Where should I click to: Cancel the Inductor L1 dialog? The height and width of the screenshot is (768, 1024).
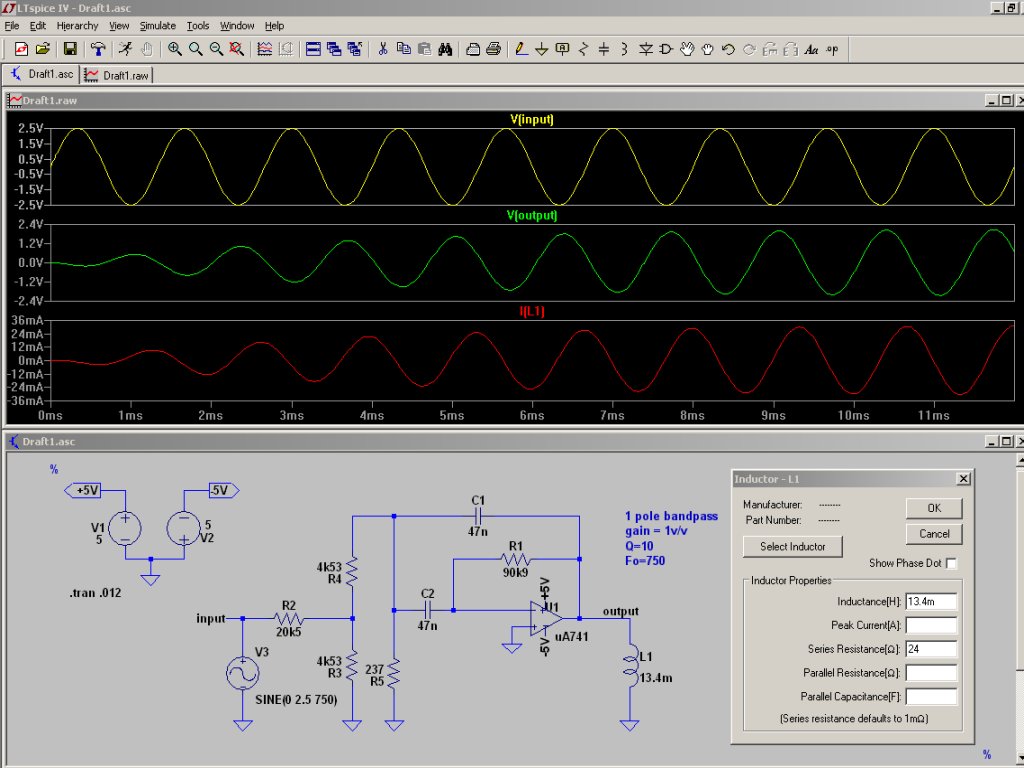(x=933, y=533)
